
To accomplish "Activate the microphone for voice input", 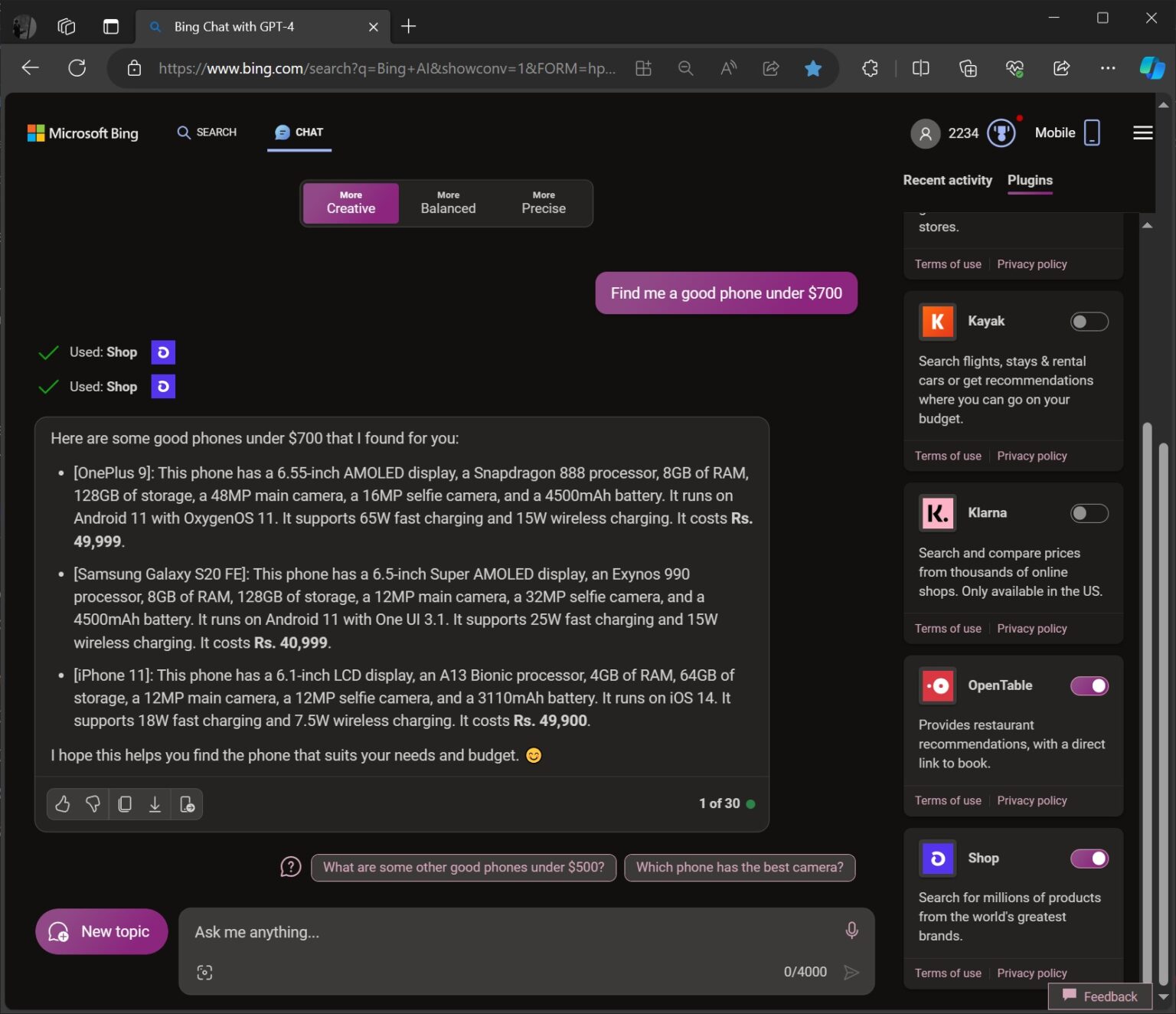I will pos(851,931).
